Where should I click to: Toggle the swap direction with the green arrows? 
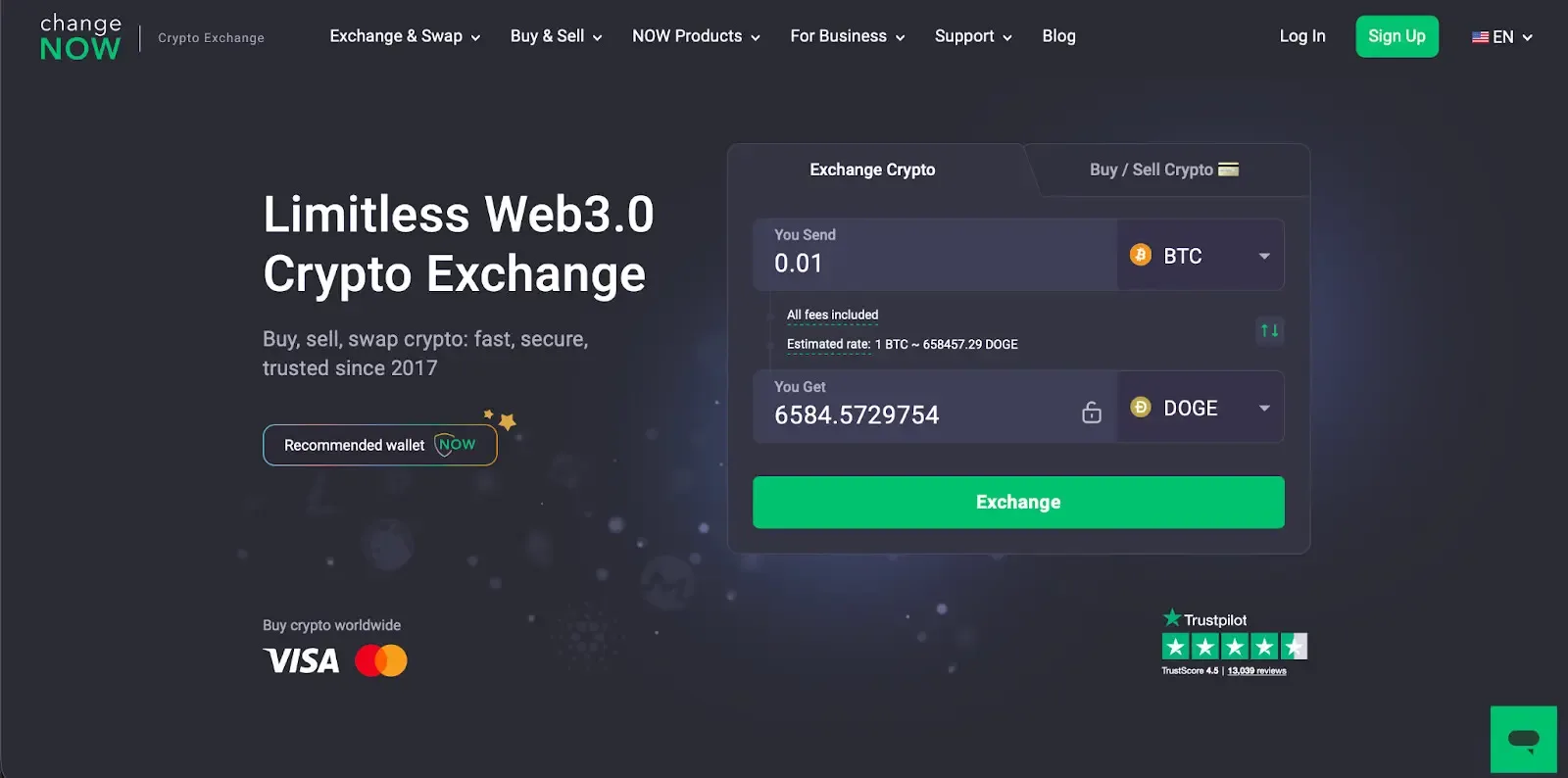pyautogui.click(x=1269, y=331)
